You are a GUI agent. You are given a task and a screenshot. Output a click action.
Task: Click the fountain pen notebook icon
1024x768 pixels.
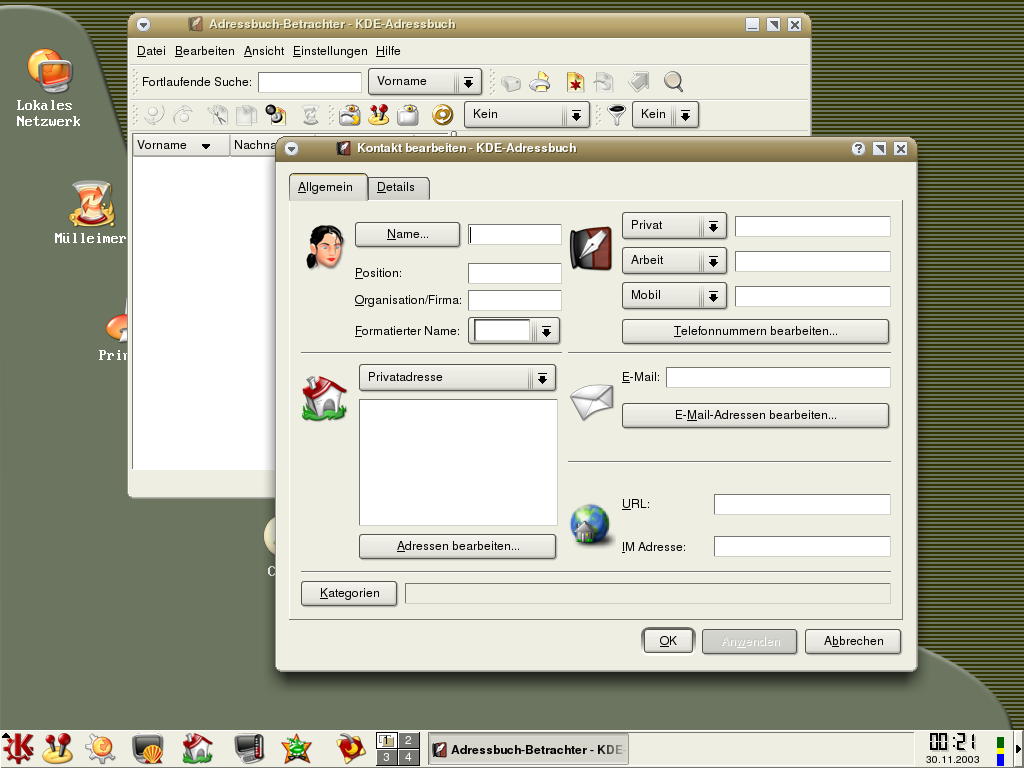pyautogui.click(x=590, y=248)
